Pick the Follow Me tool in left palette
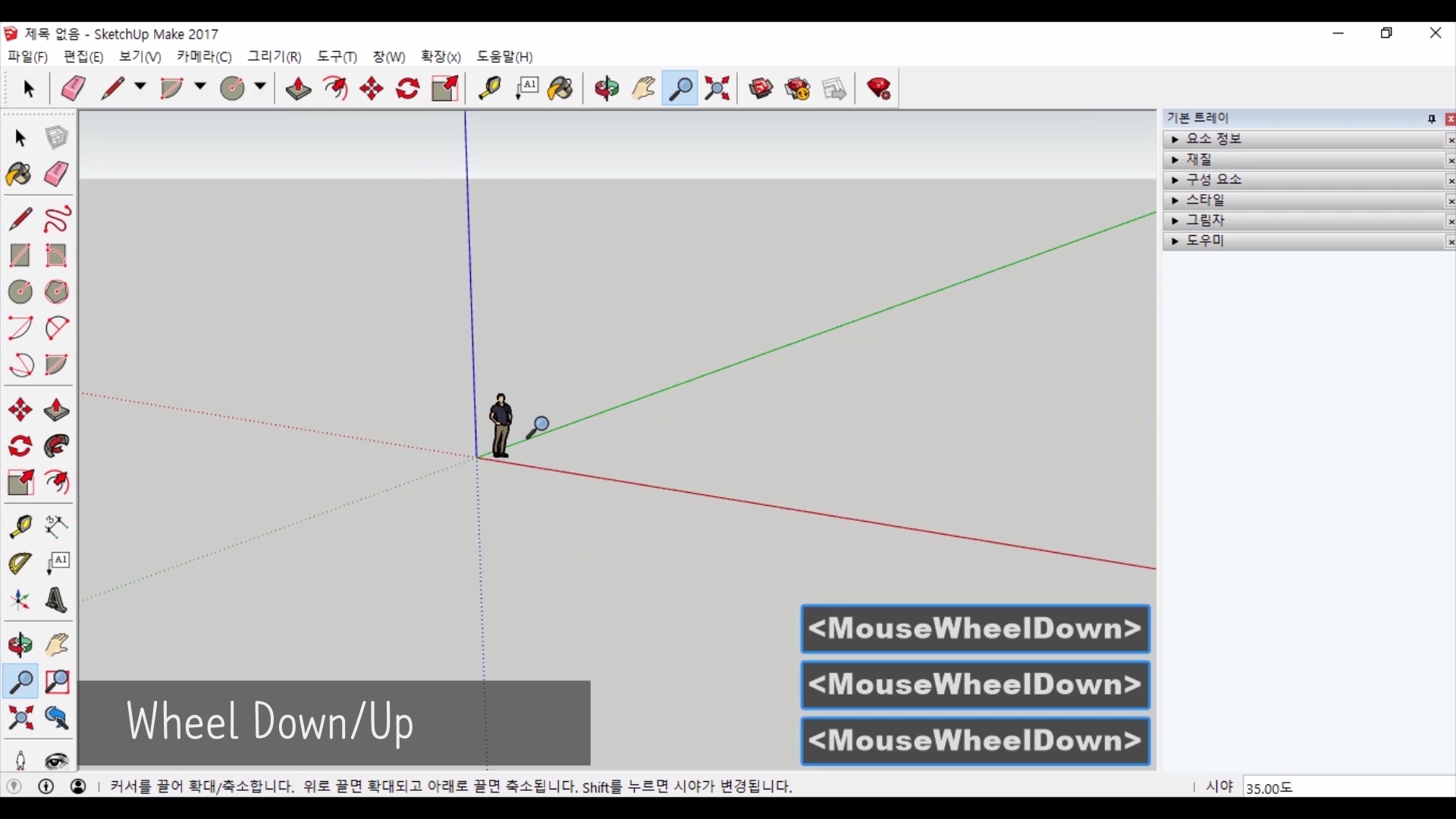Image resolution: width=1456 pixels, height=819 pixels. 57,446
